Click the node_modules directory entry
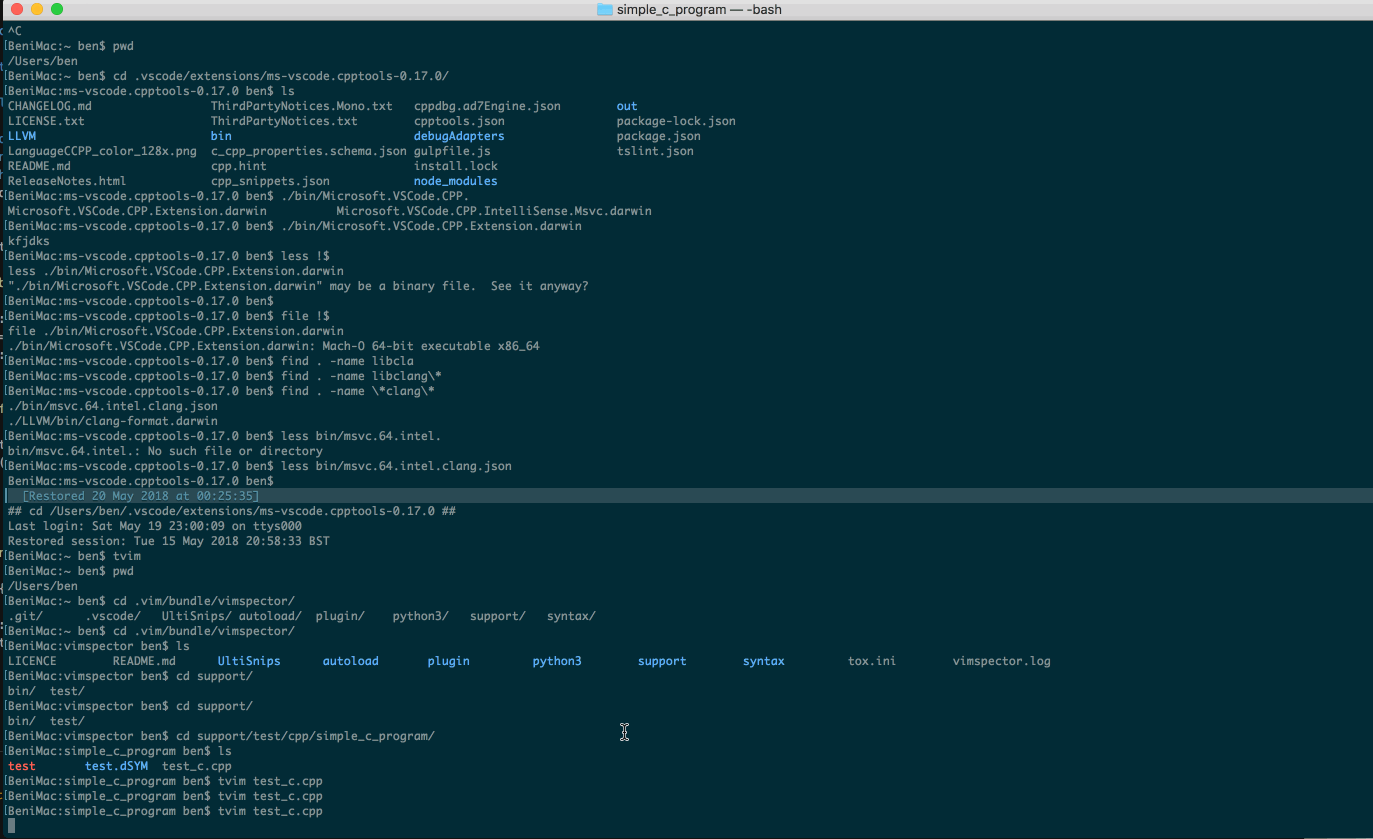Viewport: 1373px width, 839px height. tap(455, 181)
